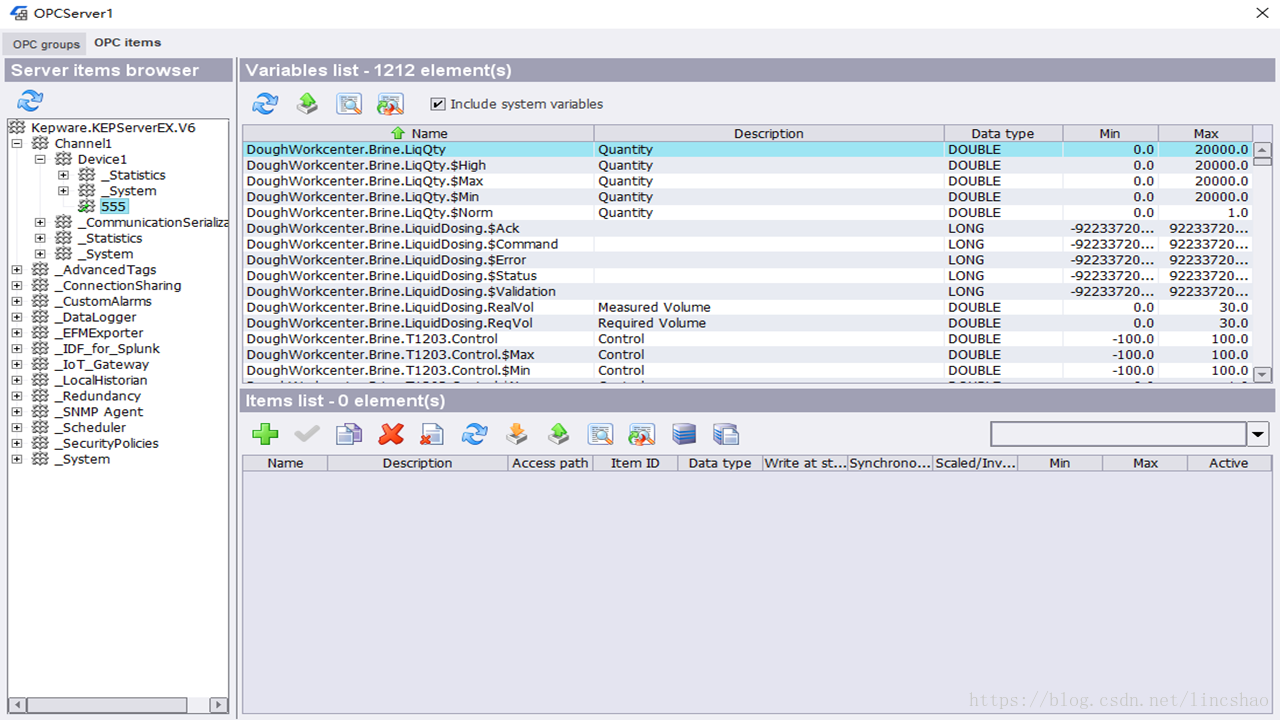Image resolution: width=1280 pixels, height=720 pixels.
Task: Click the Item ID column header
Action: (x=635, y=463)
